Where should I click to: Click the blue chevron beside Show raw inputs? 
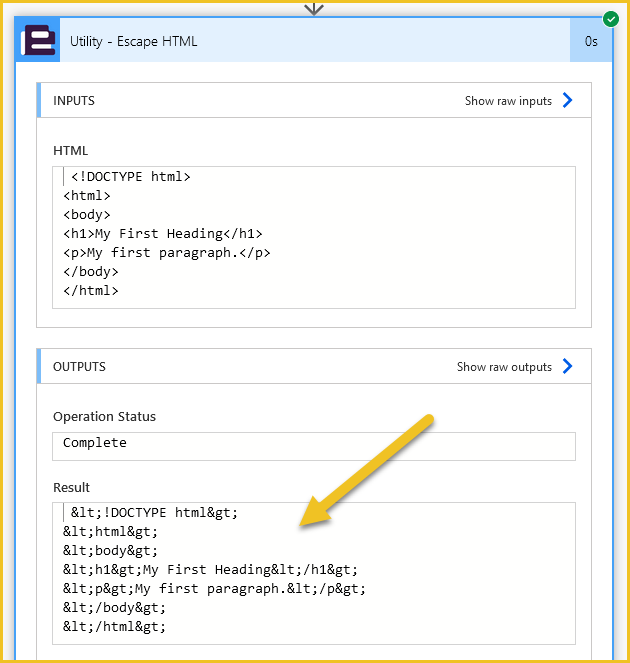click(x=567, y=100)
